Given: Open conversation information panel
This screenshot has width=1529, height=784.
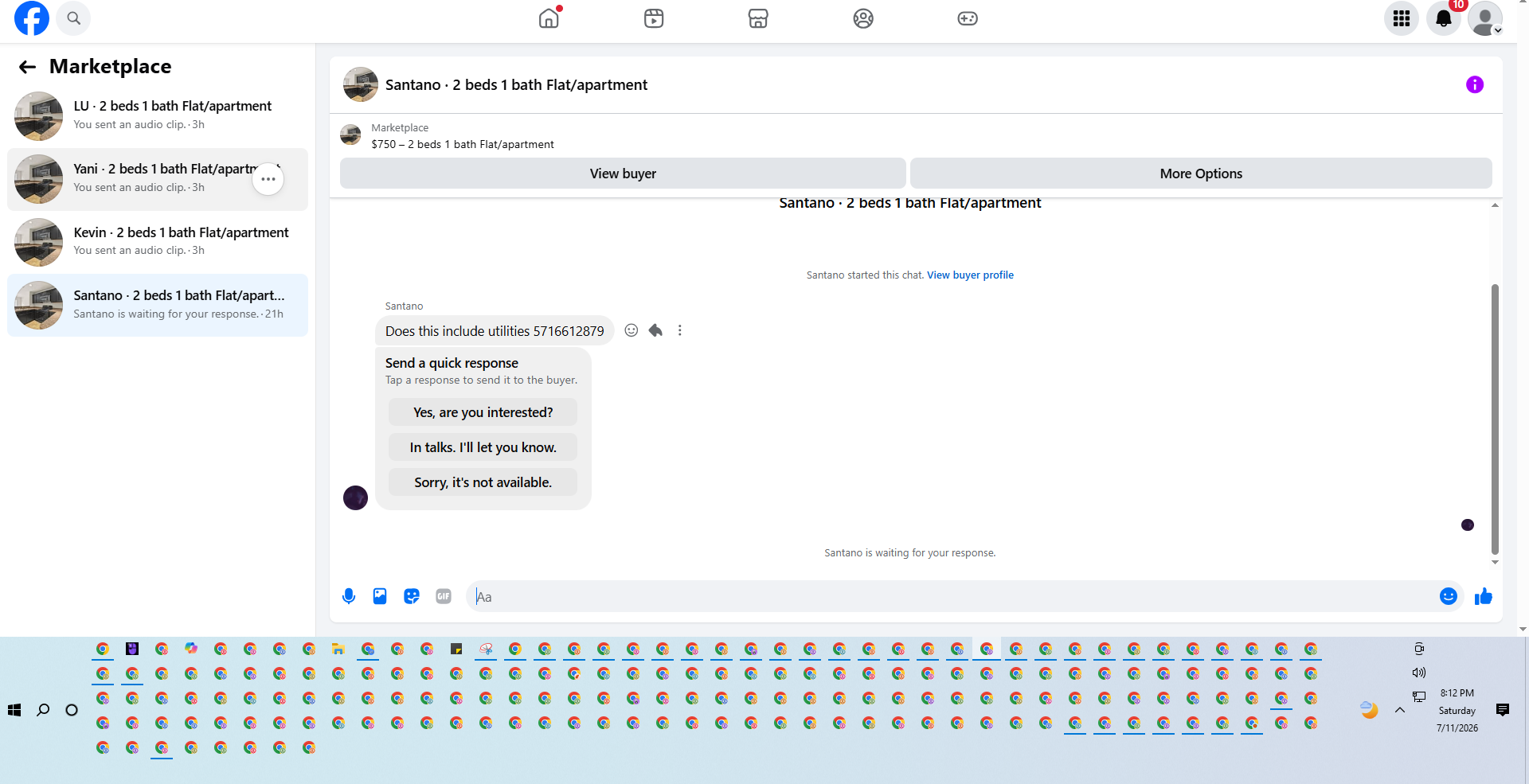Looking at the screenshot, I should coord(1475,84).
